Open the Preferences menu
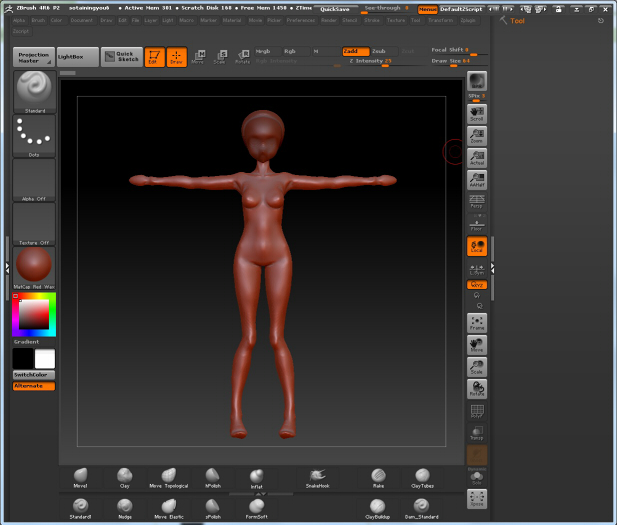The width and height of the screenshot is (617, 525). coord(300,20)
